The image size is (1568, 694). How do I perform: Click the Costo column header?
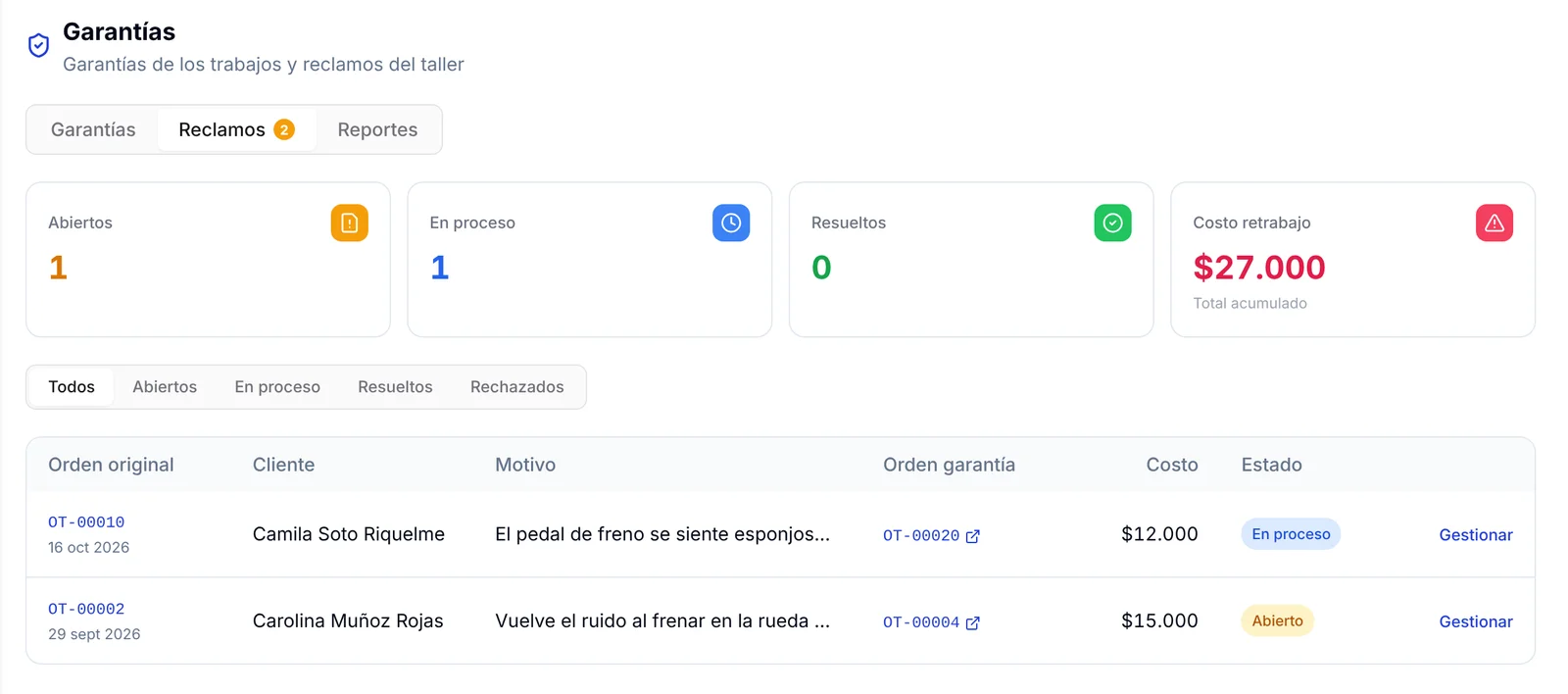[x=1172, y=465]
